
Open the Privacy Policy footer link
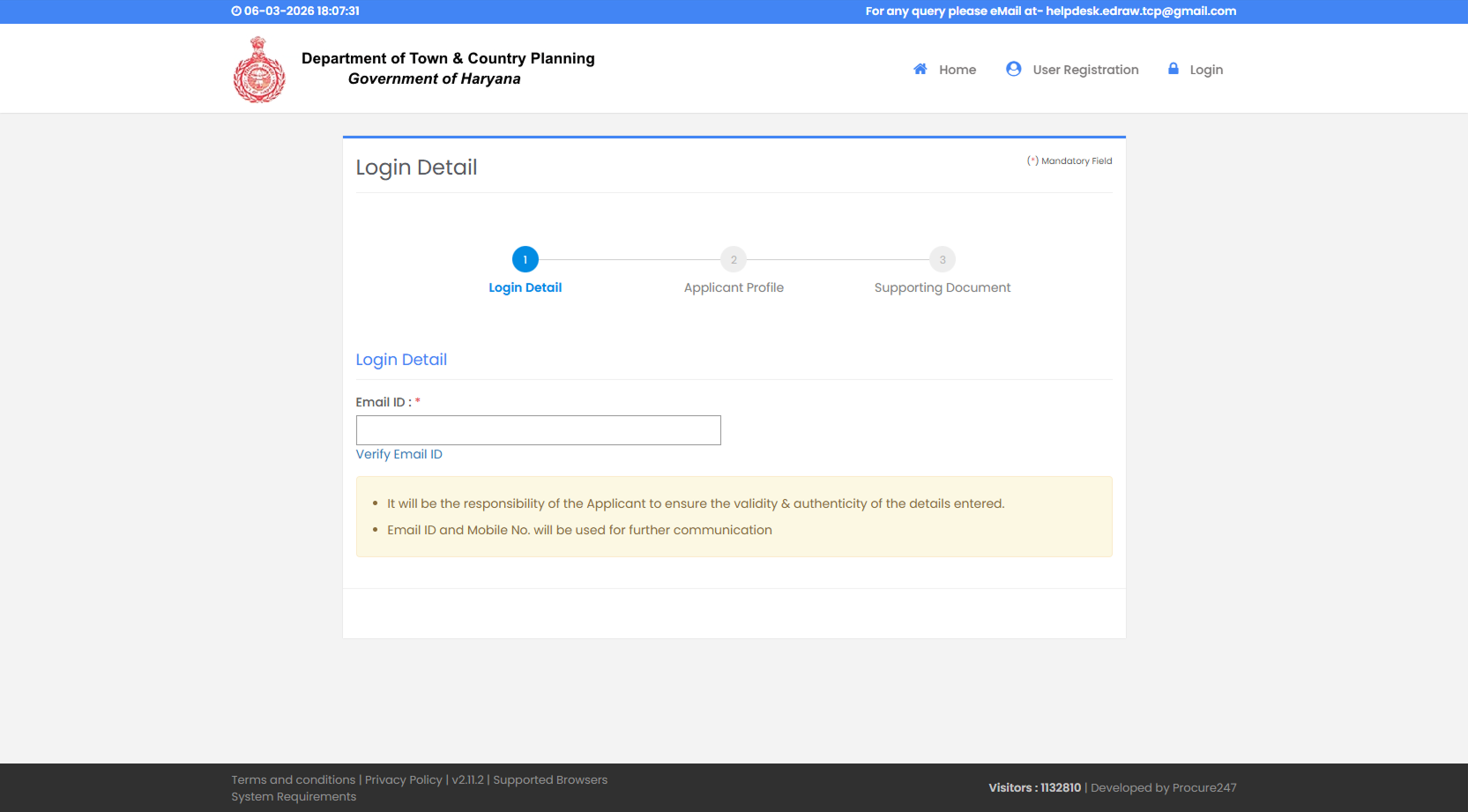coord(403,780)
